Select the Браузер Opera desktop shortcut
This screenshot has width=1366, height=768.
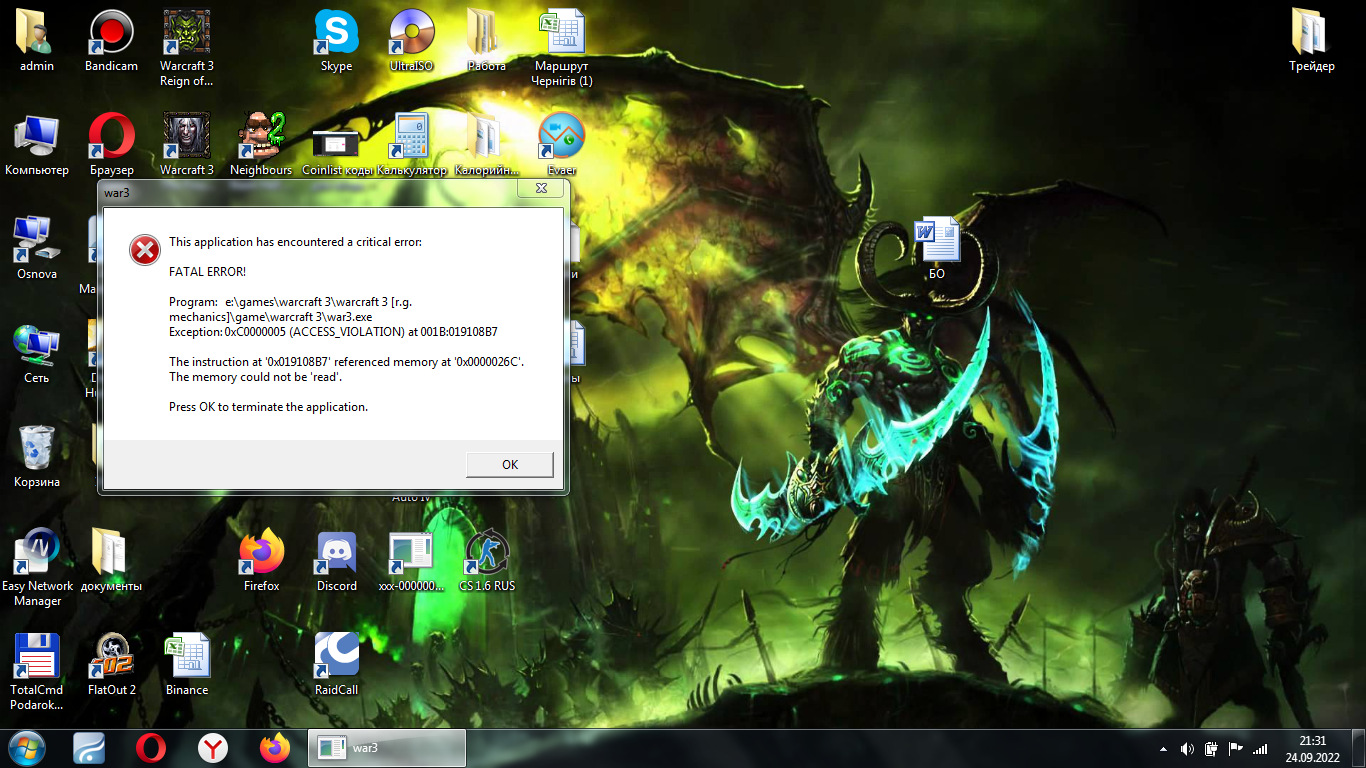pyautogui.click(x=111, y=145)
